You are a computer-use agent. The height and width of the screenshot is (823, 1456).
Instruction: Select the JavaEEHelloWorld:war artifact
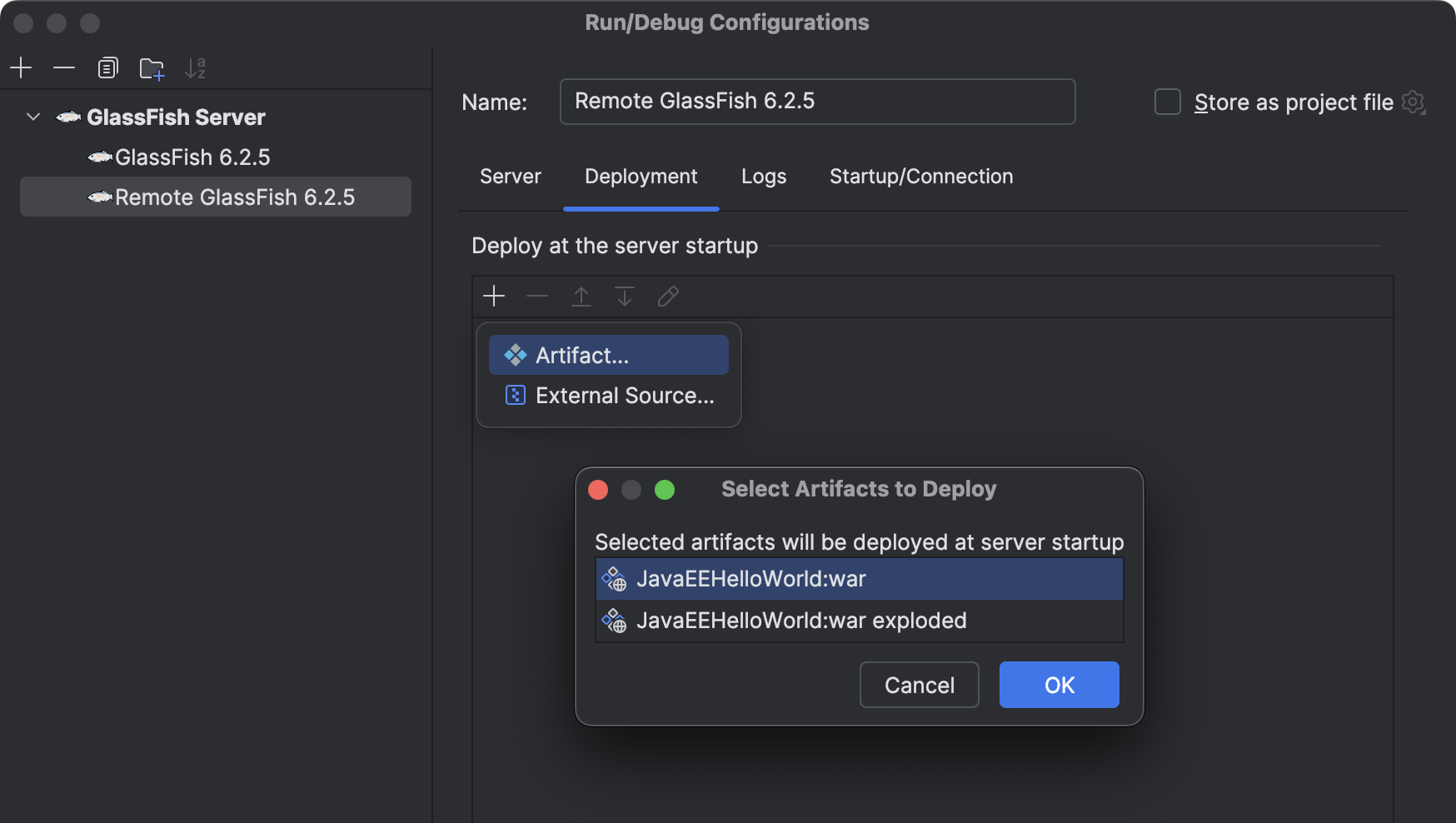(x=751, y=578)
